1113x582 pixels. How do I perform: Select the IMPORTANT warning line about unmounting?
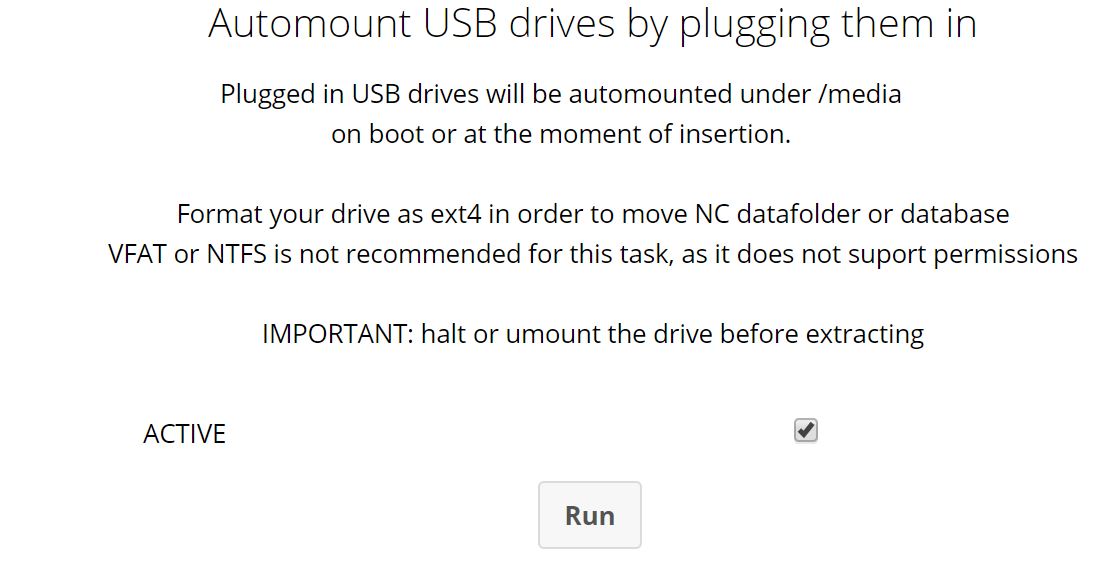(x=593, y=333)
